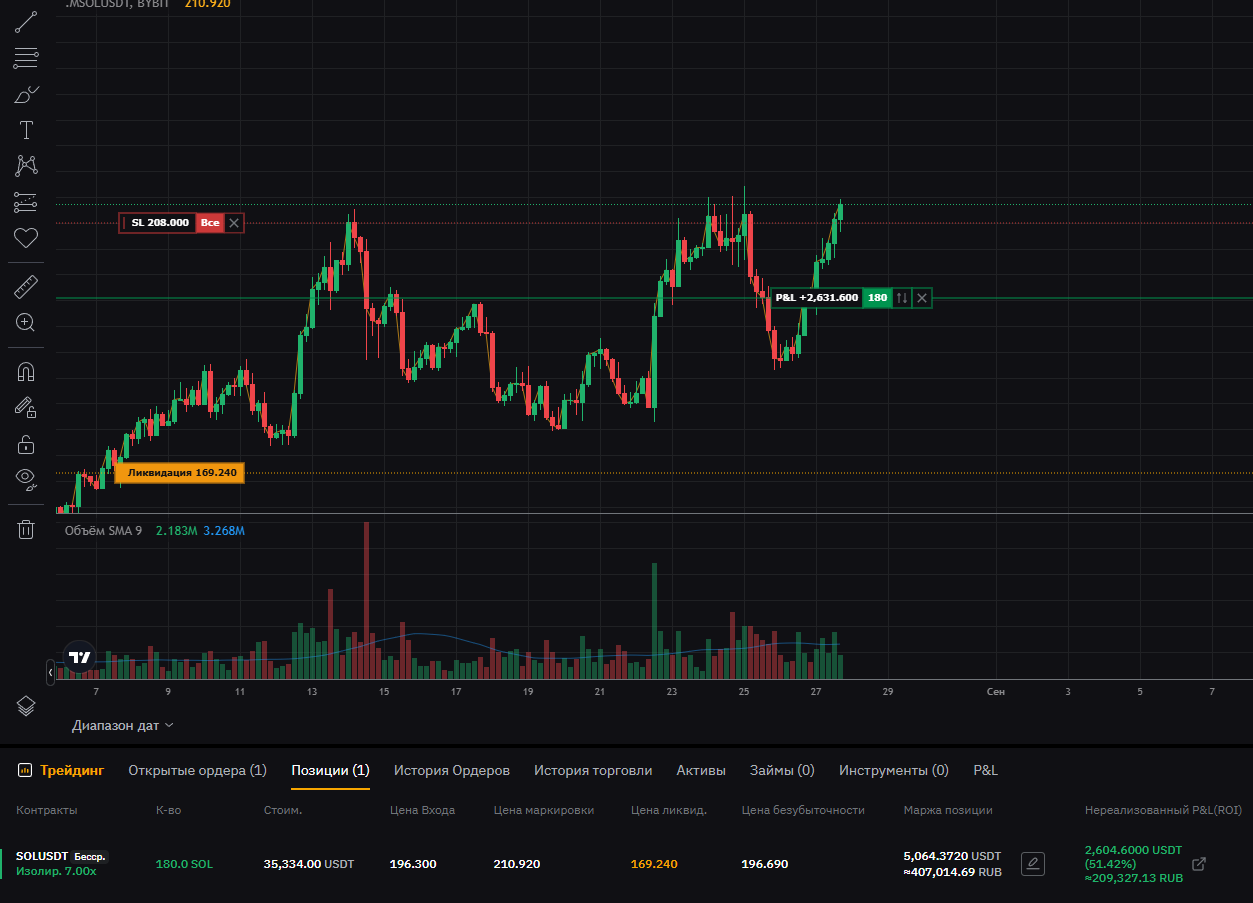Expand the Диапазон дат dropdown
The height and width of the screenshot is (903, 1253).
pos(123,725)
